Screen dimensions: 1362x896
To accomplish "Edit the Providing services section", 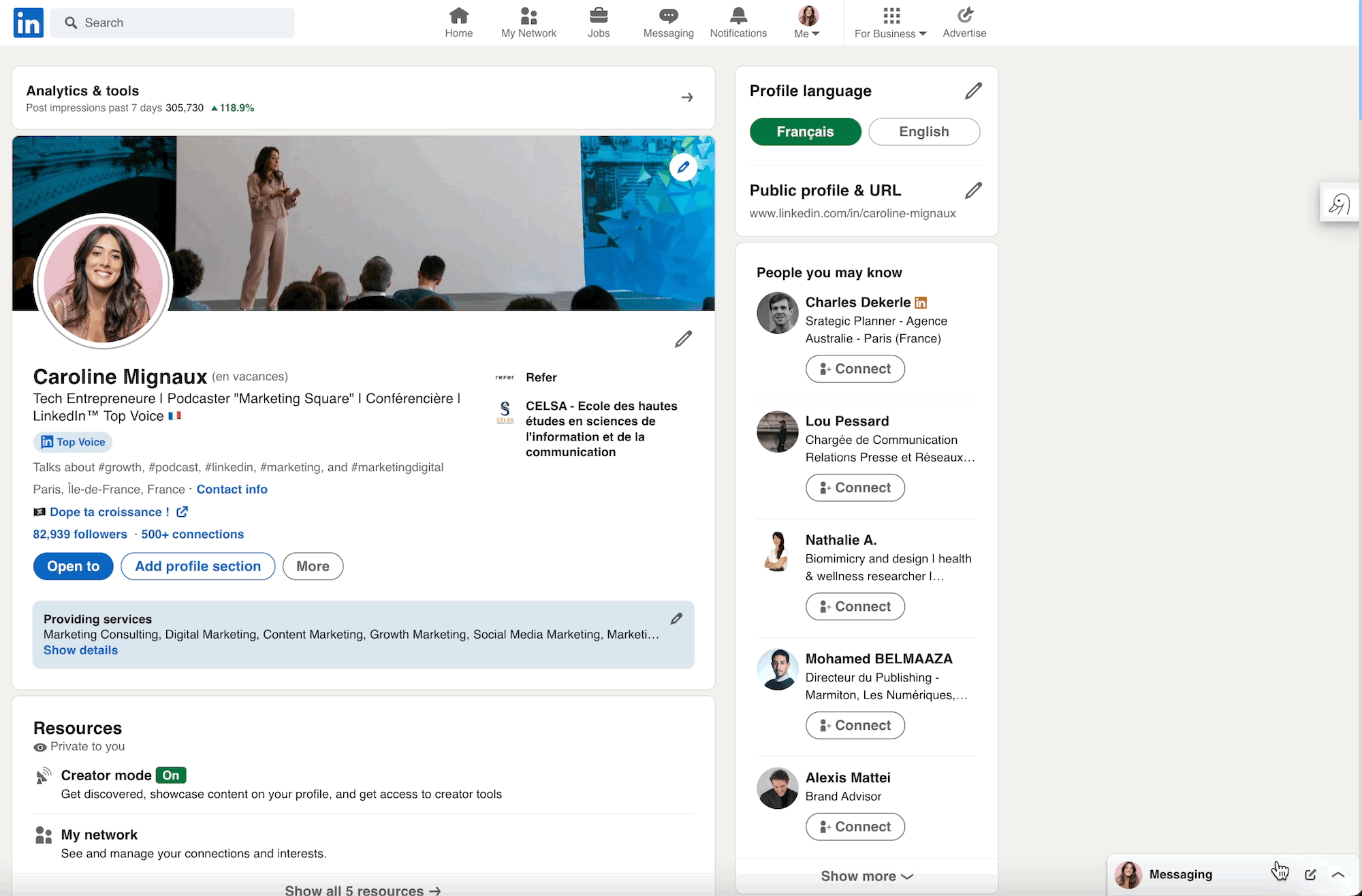I will pyautogui.click(x=676, y=619).
